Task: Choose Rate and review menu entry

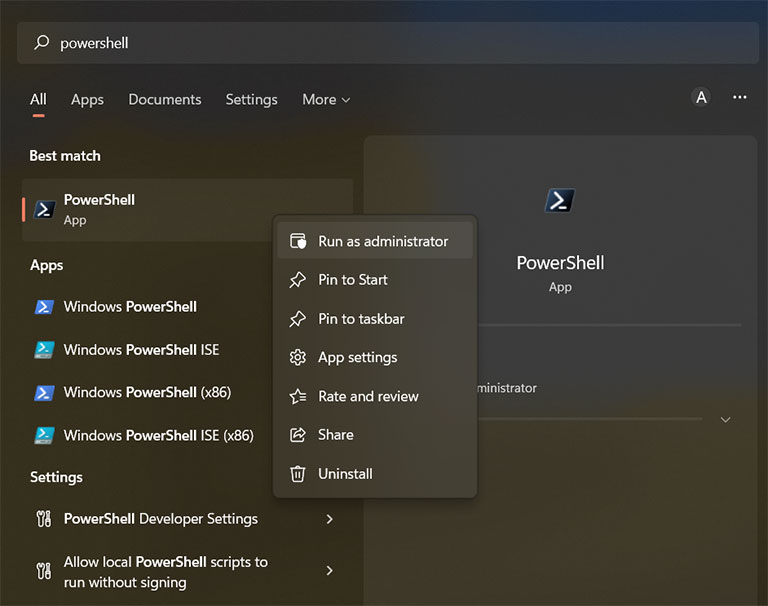Action: (x=375, y=396)
